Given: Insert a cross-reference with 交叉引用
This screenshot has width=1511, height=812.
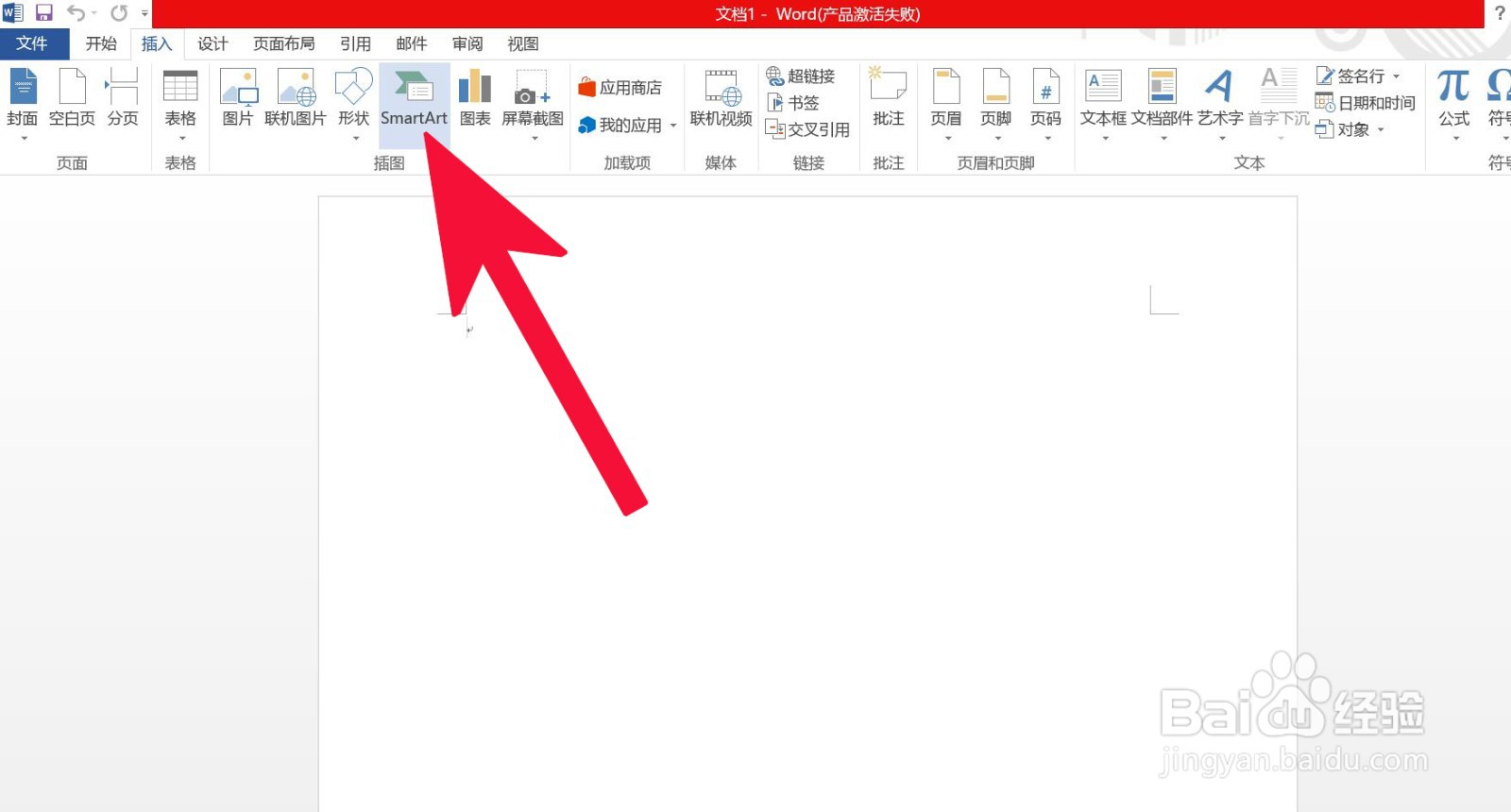Looking at the screenshot, I should pos(807,129).
